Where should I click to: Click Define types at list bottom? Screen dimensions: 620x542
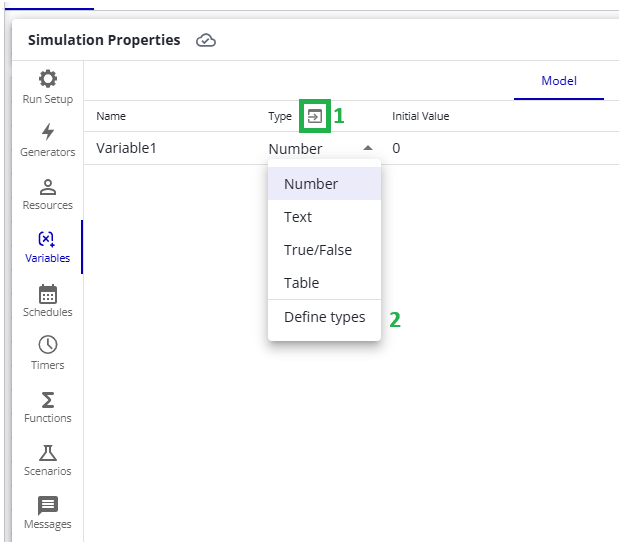324,317
